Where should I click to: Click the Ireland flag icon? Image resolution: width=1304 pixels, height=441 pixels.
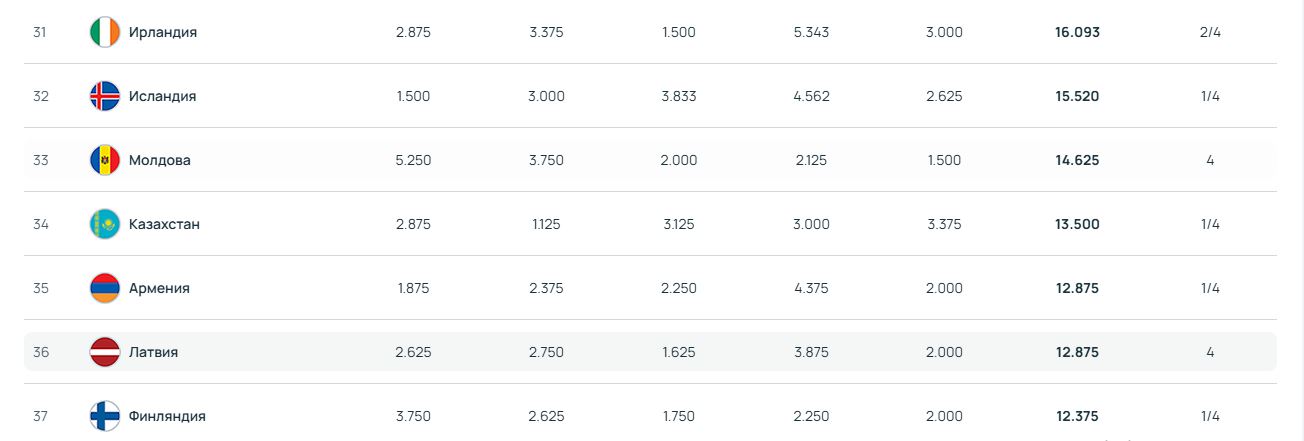[x=104, y=32]
